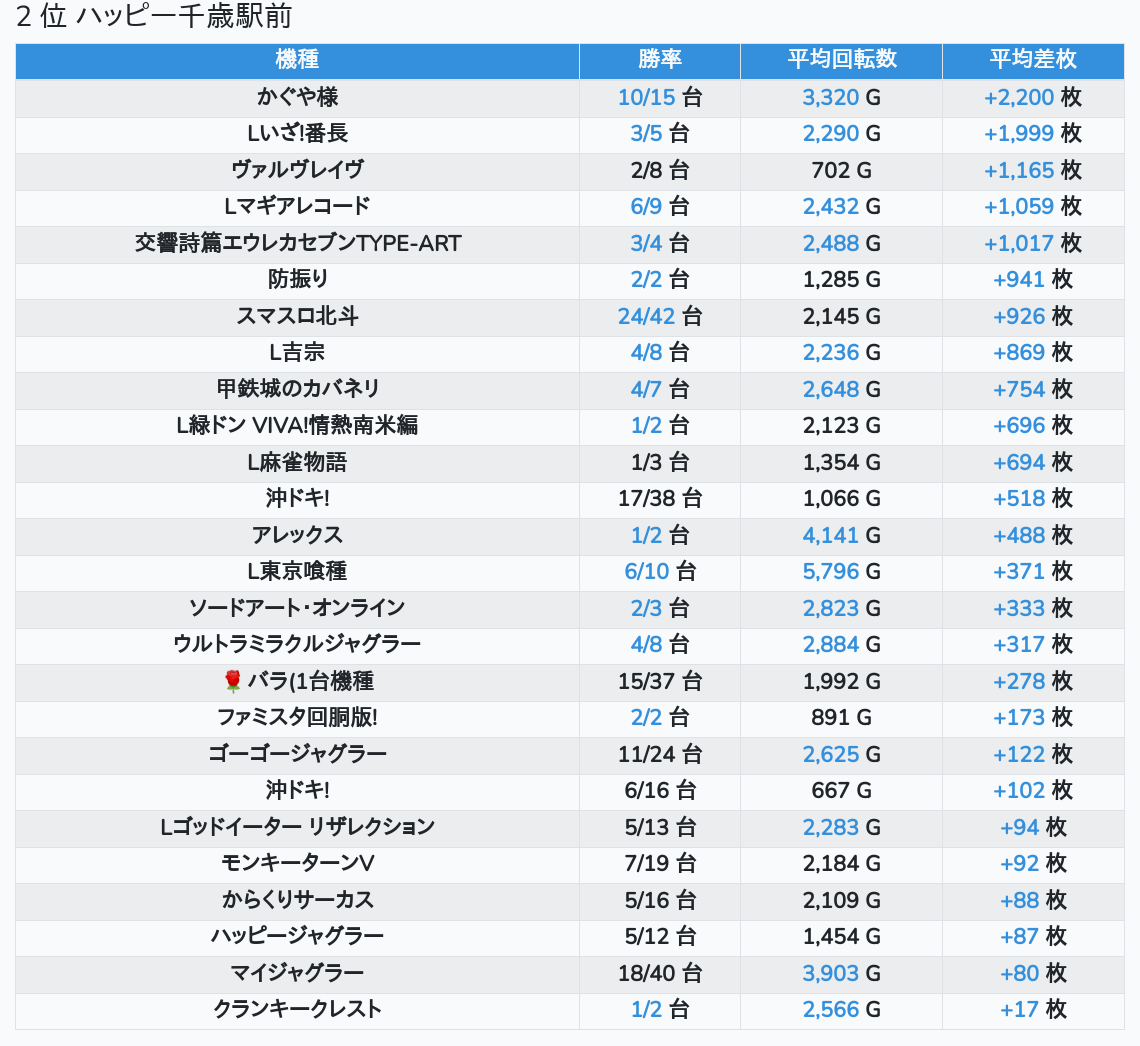The image size is (1140, 1046).
Task: Click the 702 G average spins value
Action: coord(841,170)
